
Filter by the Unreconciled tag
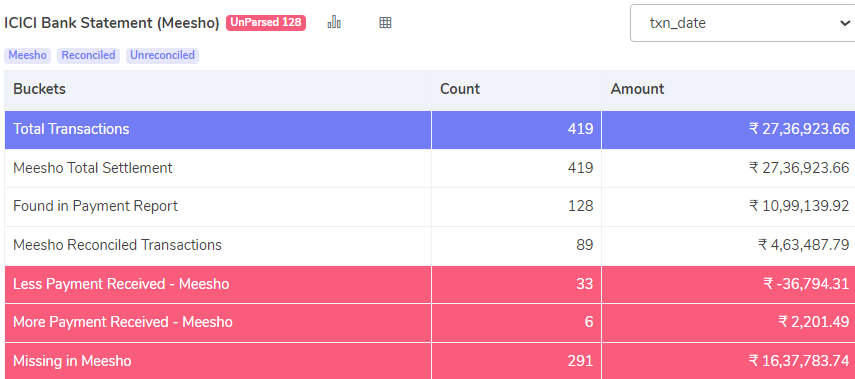coord(162,56)
